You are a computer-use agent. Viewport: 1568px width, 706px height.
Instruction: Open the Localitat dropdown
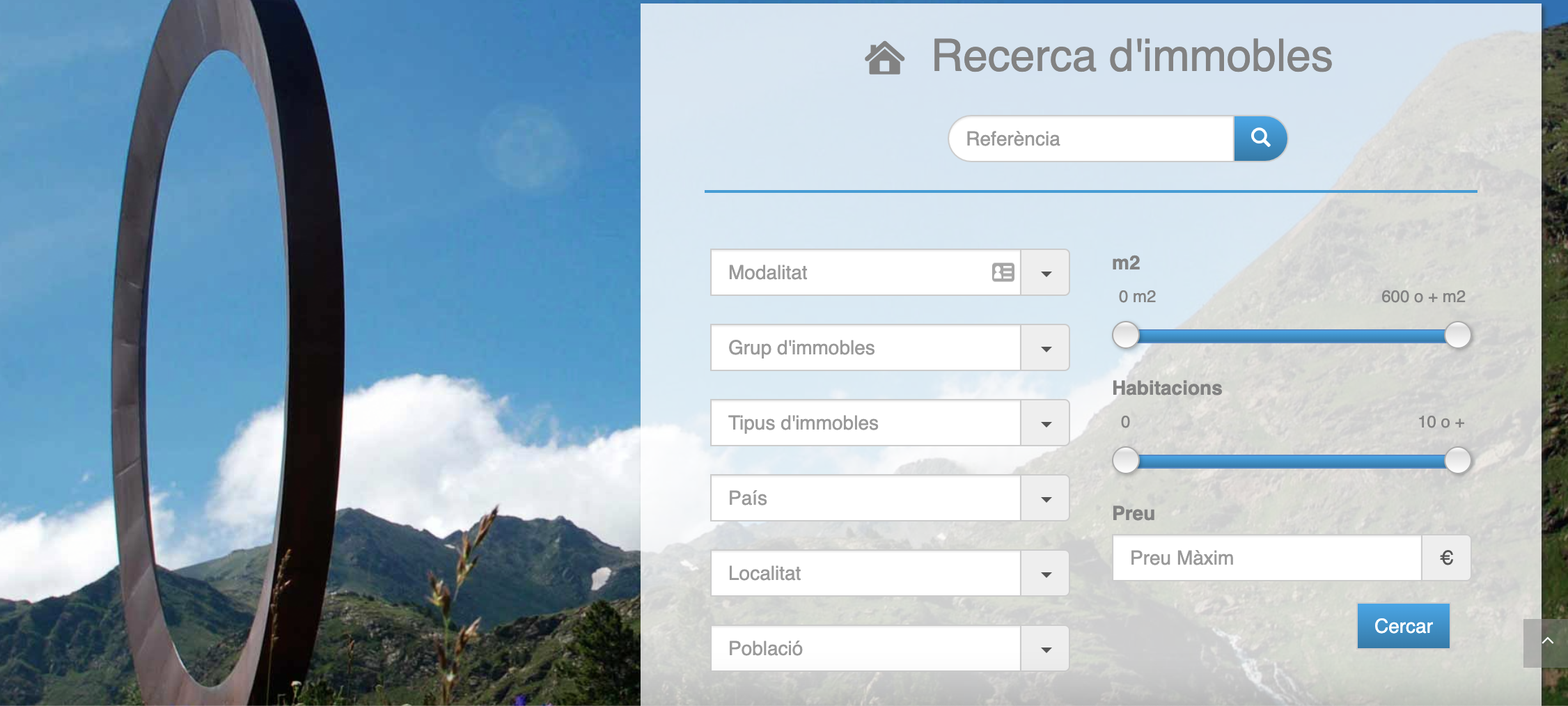click(1044, 573)
